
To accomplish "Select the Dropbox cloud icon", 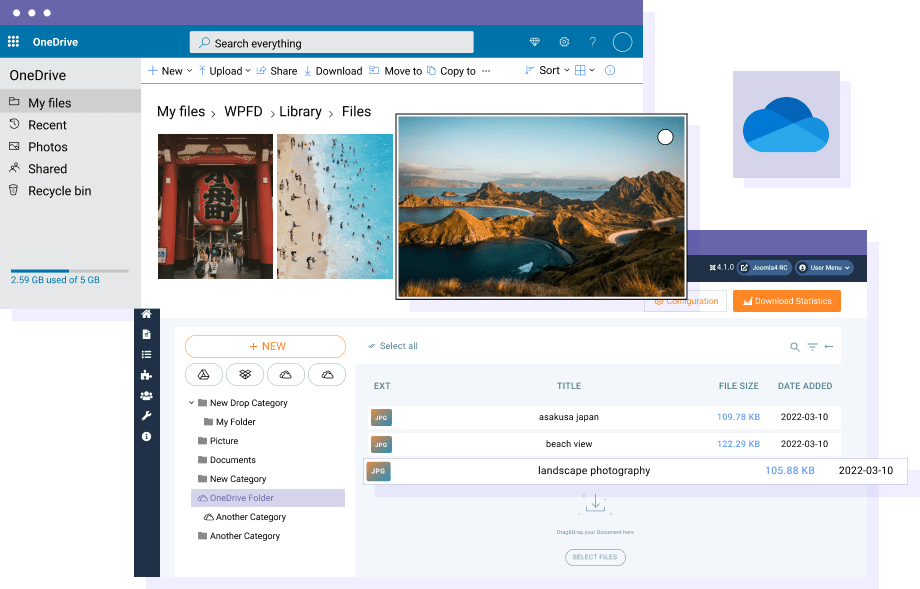I will [x=247, y=374].
